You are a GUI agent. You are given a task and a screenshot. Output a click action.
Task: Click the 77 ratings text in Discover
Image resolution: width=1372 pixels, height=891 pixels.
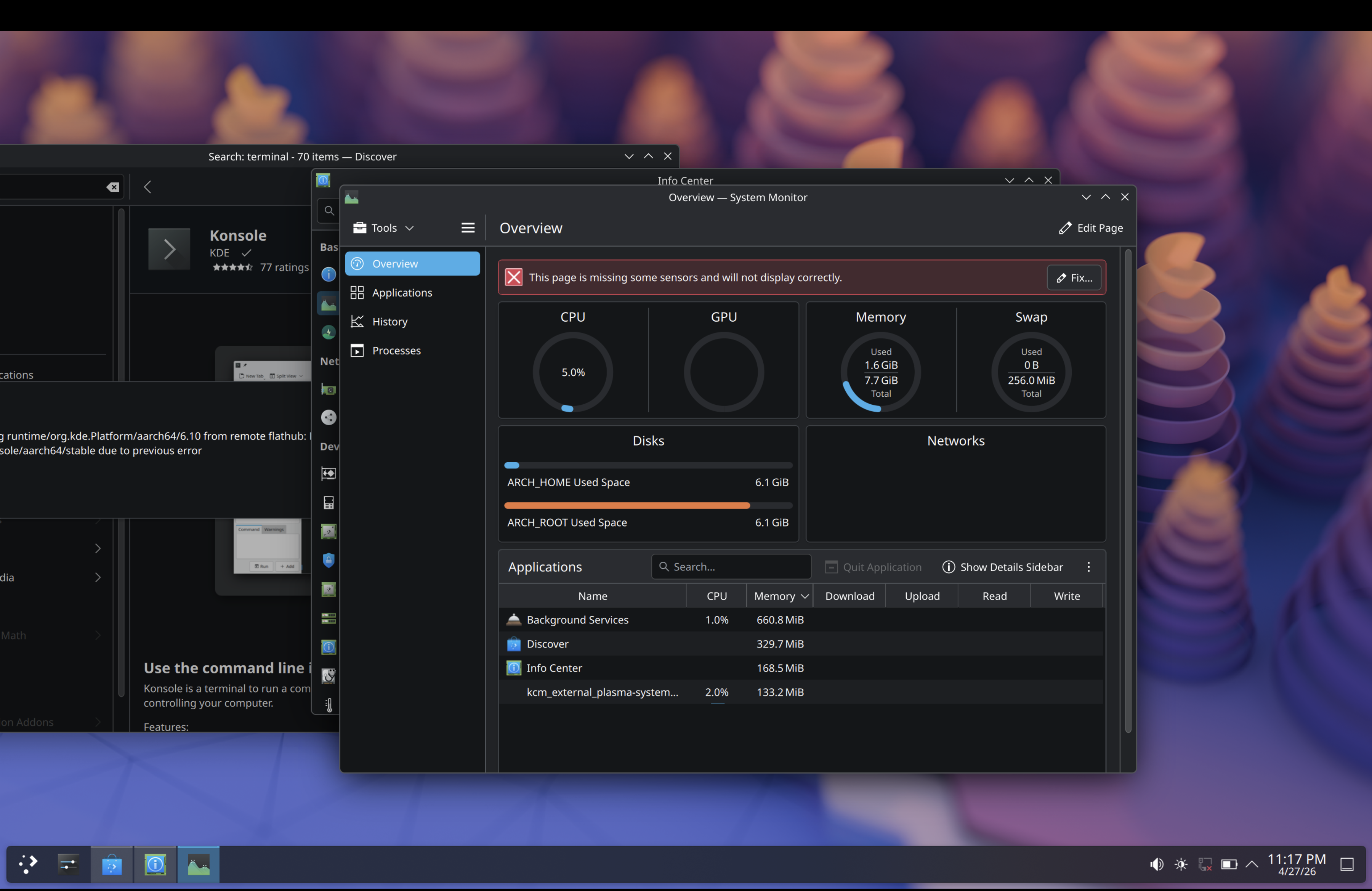point(284,268)
